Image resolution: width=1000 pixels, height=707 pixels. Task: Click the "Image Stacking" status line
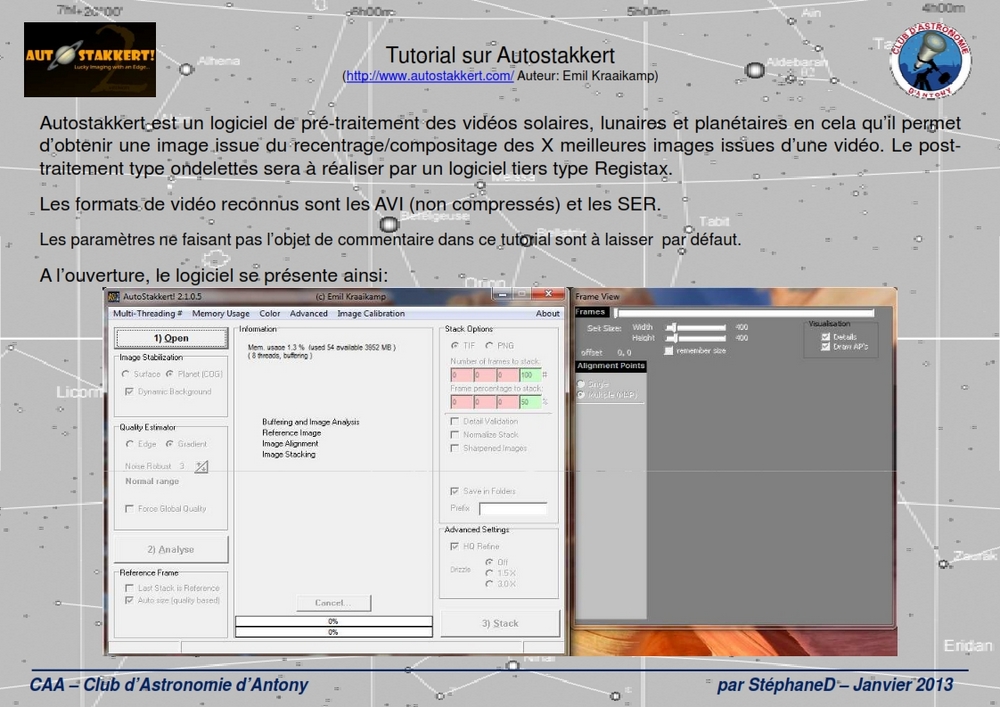[288, 455]
